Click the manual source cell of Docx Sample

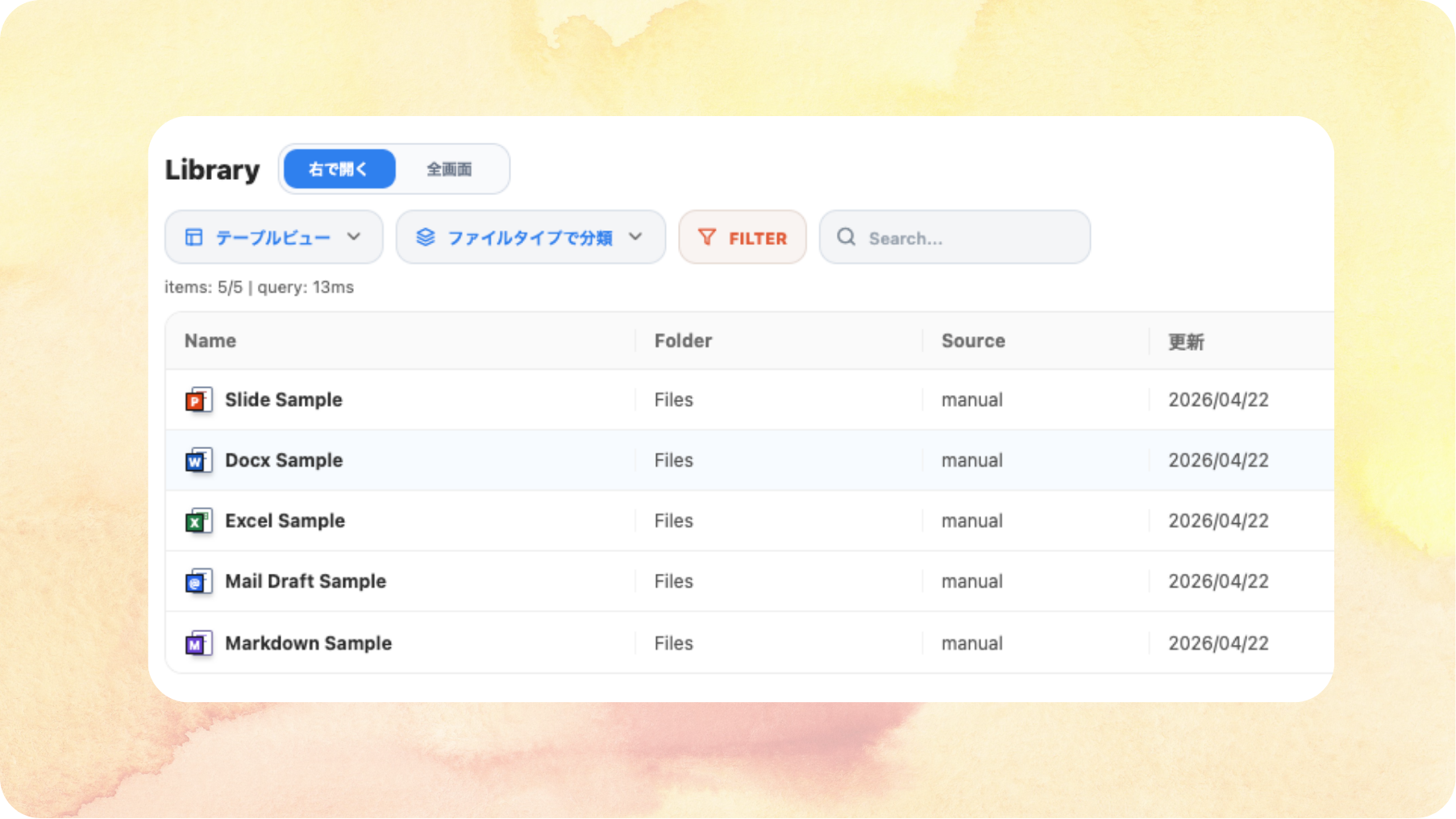tap(972, 460)
